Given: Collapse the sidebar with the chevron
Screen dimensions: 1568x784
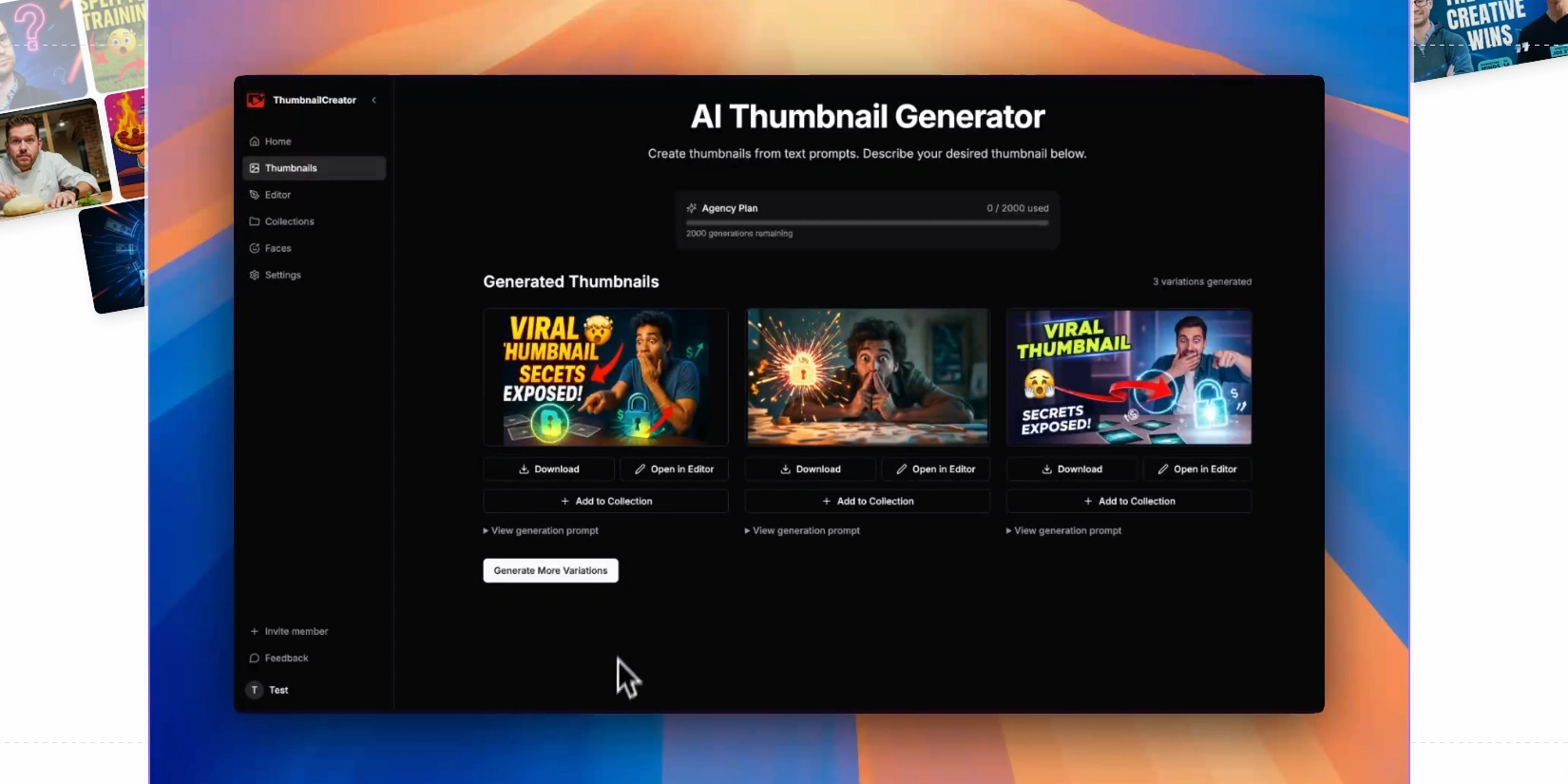Looking at the screenshot, I should pos(374,100).
